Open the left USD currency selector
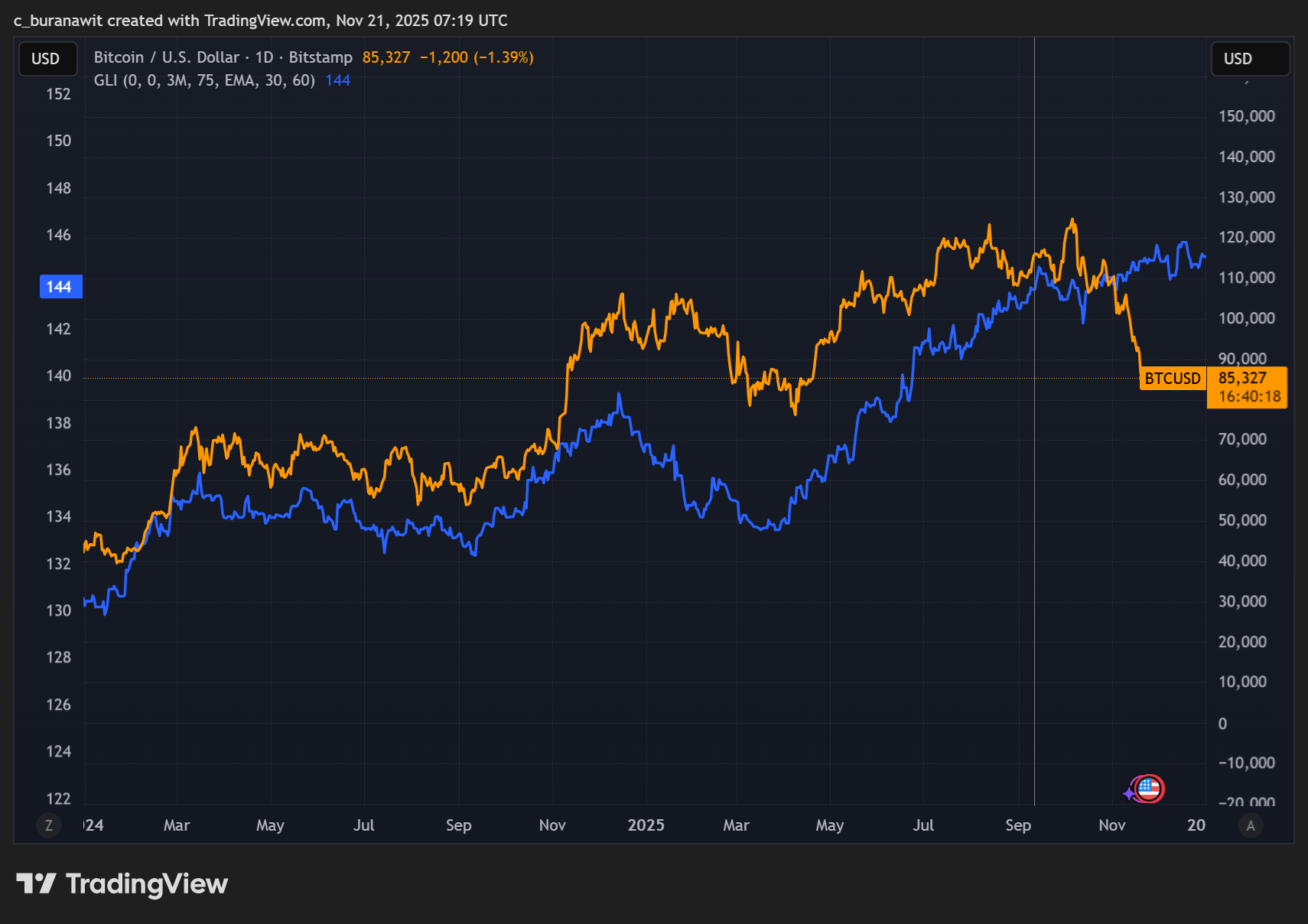 click(x=46, y=59)
